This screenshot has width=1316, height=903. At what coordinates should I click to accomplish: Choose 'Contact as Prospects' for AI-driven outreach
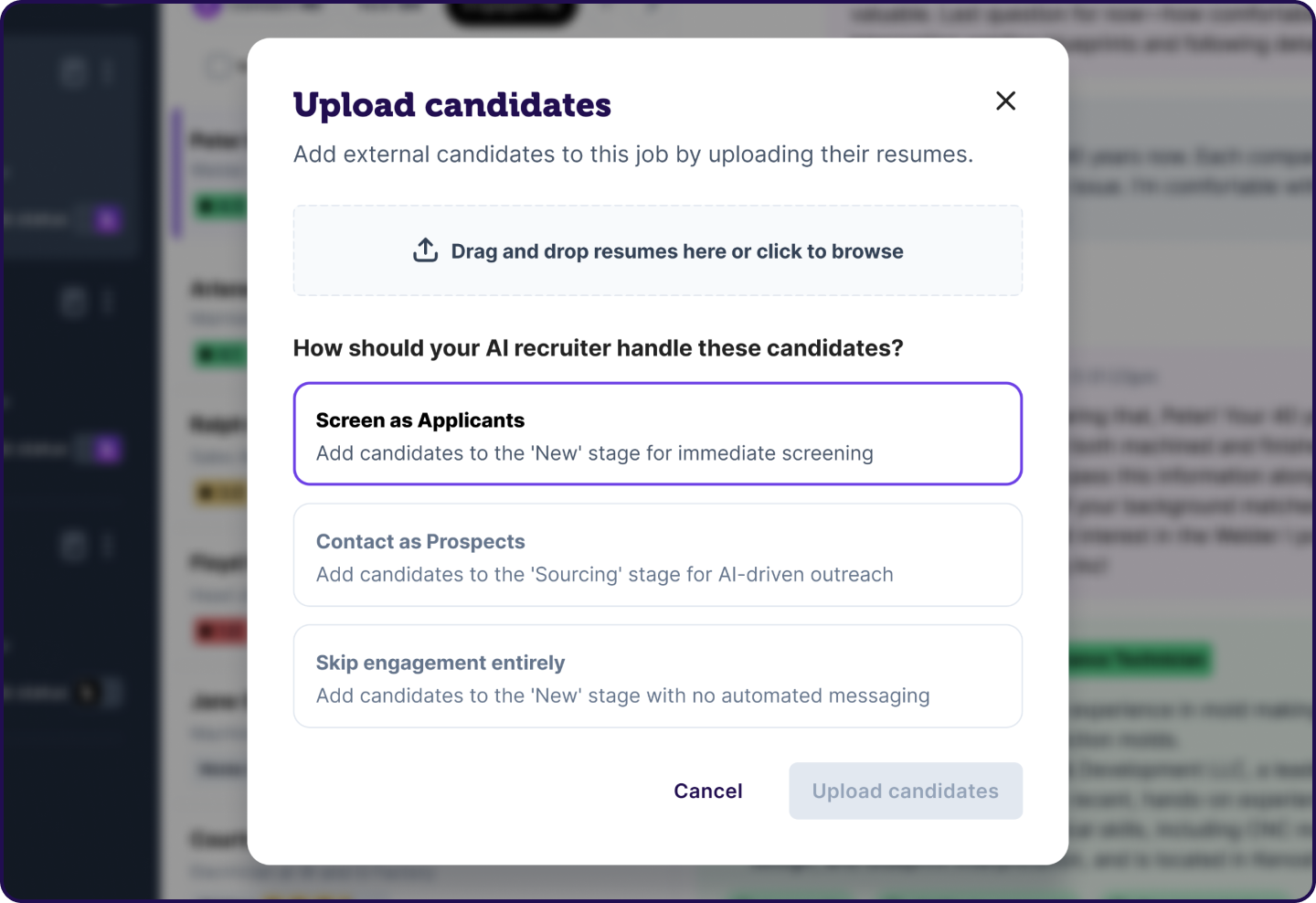pos(657,555)
